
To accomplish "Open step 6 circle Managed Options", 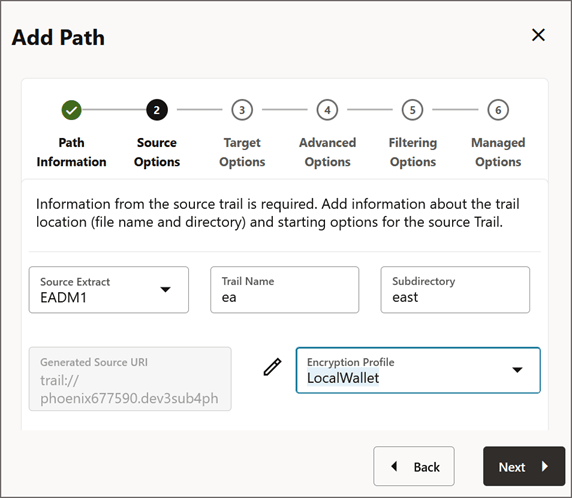I will [498, 110].
